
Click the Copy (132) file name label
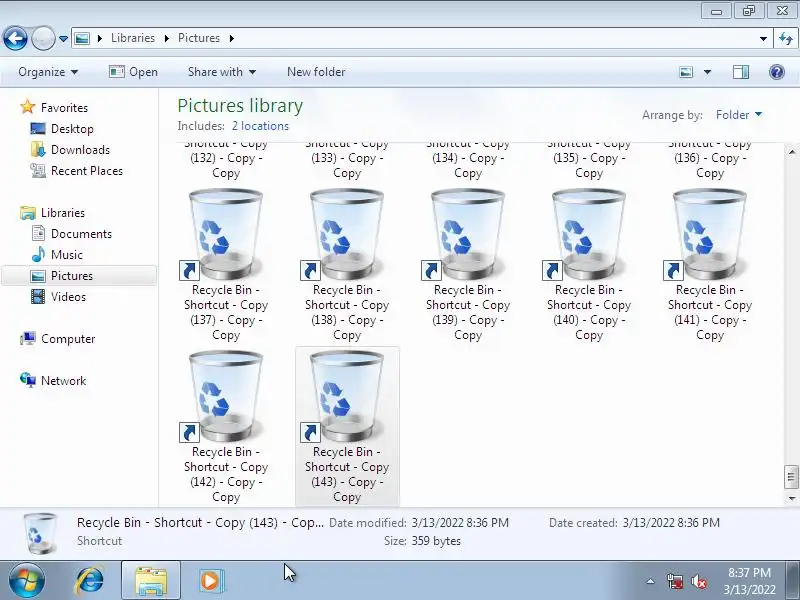226,158
